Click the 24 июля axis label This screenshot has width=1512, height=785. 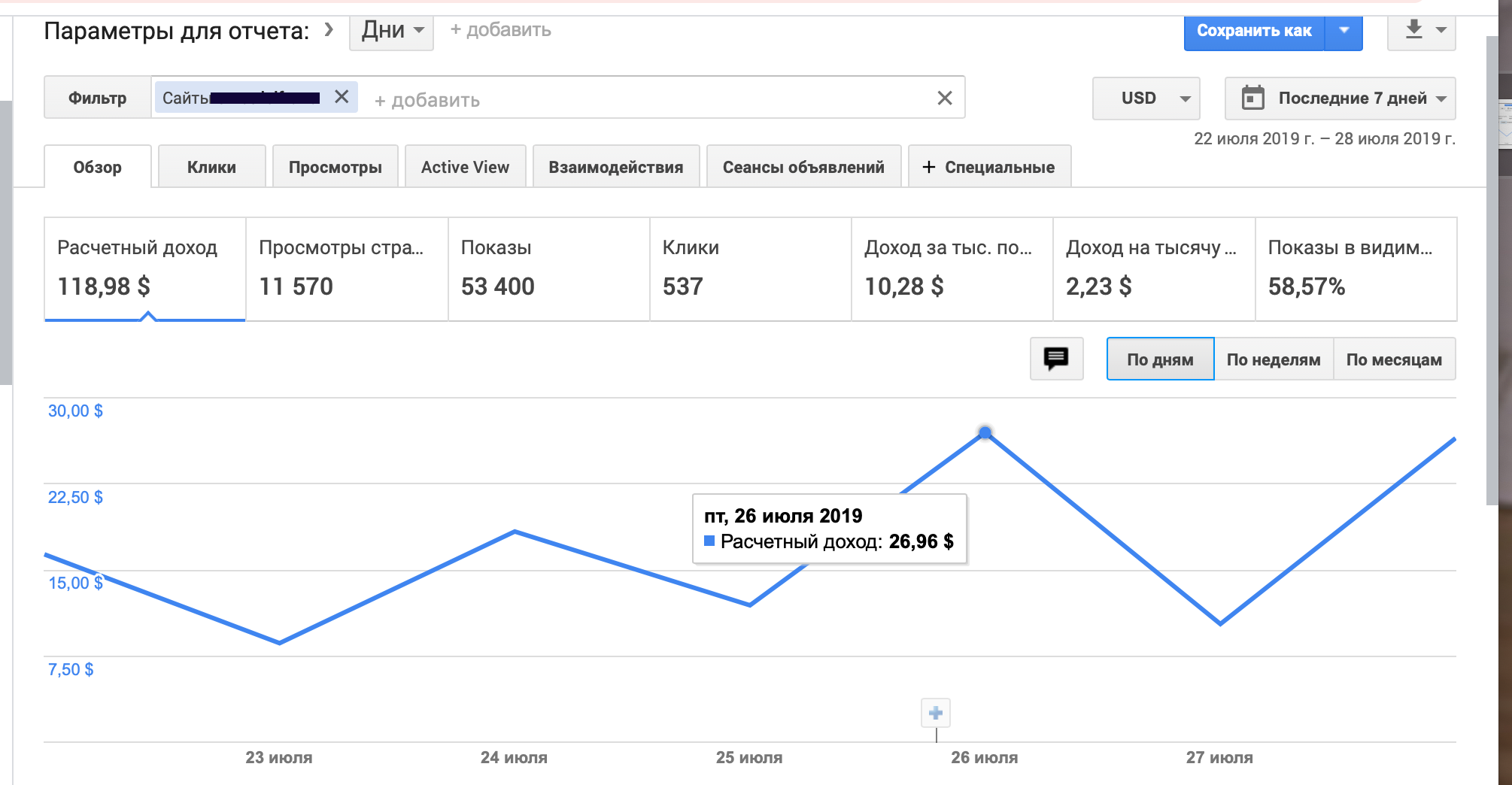click(514, 757)
